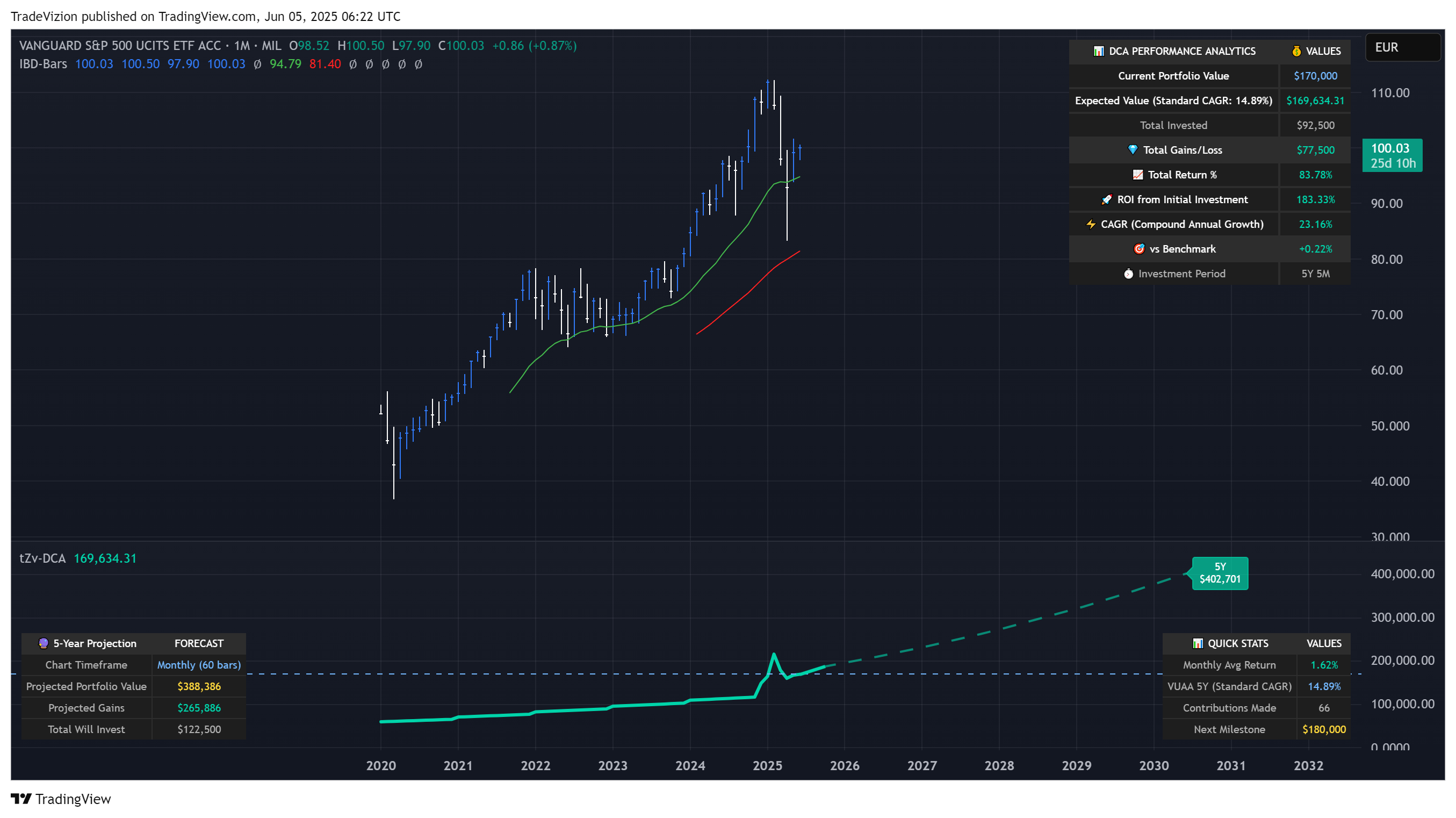Screen dimensions: 1456x818
Task: Click the 2025 label on the time axis
Action: [x=767, y=765]
